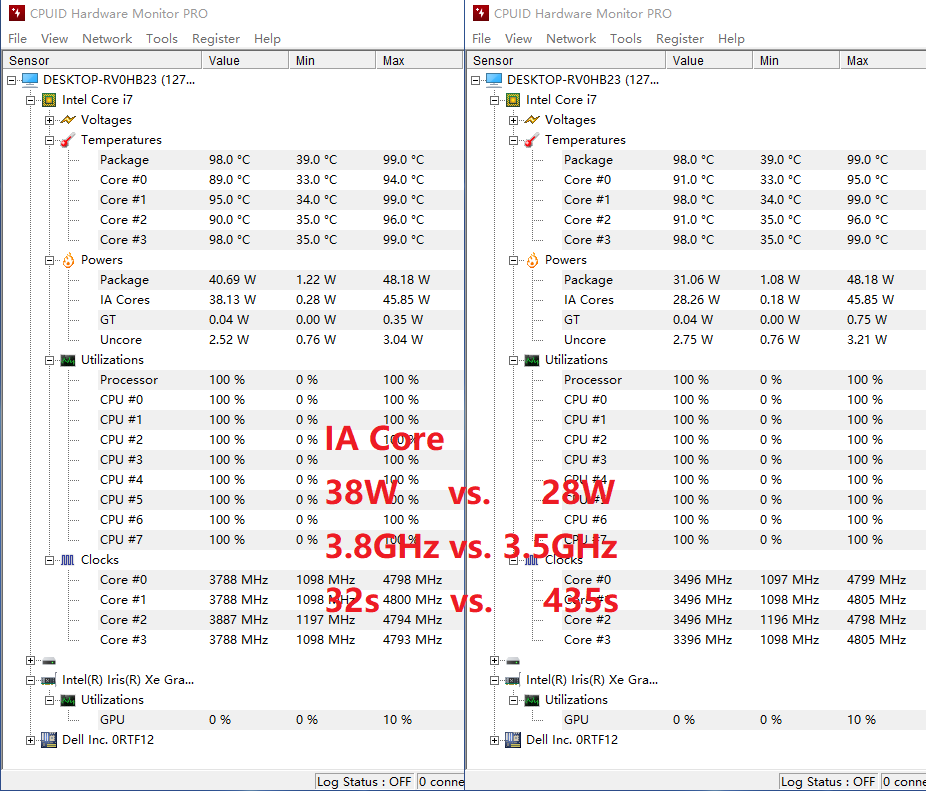Select the Core #2 clock row in left window
Viewport: 926px width, 791px height.
[x=281, y=620]
